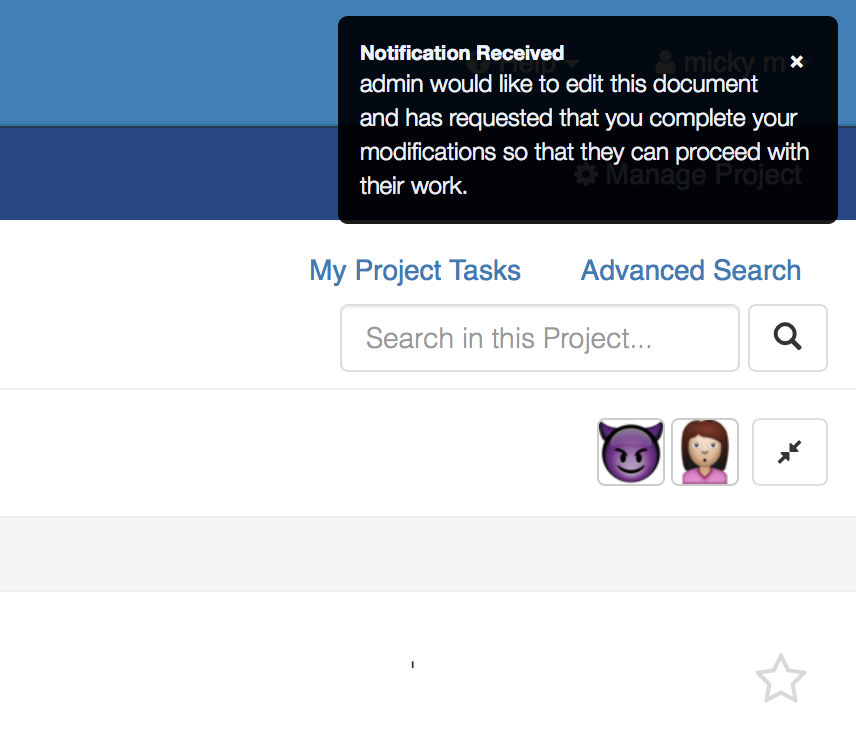Expand the caret arrow after micky m
The height and width of the screenshot is (730, 856).
point(803,61)
